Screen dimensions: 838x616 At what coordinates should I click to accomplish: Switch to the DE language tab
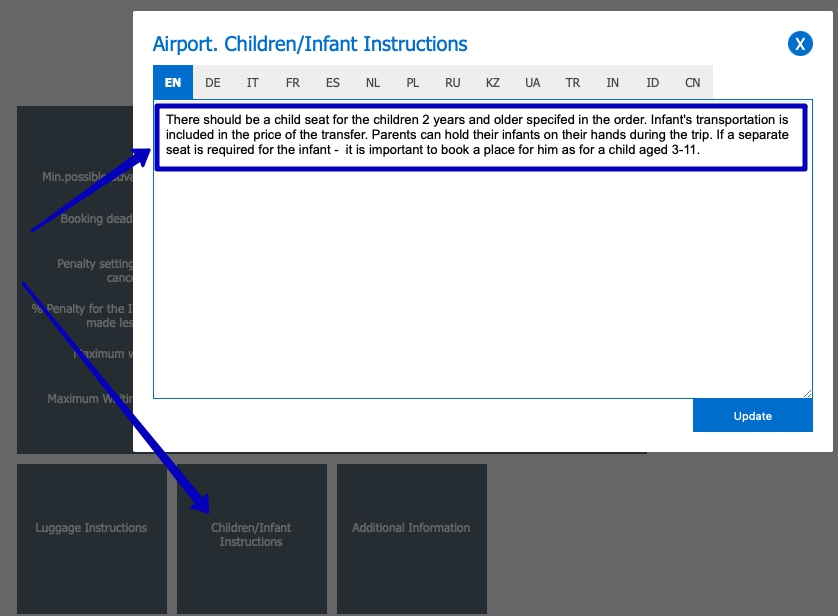(212, 82)
